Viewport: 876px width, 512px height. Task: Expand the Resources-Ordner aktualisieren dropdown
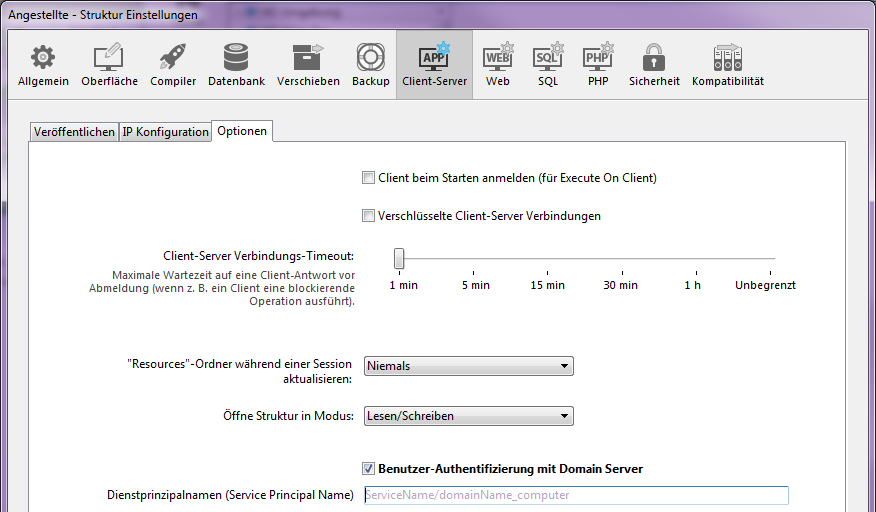[x=469, y=366]
